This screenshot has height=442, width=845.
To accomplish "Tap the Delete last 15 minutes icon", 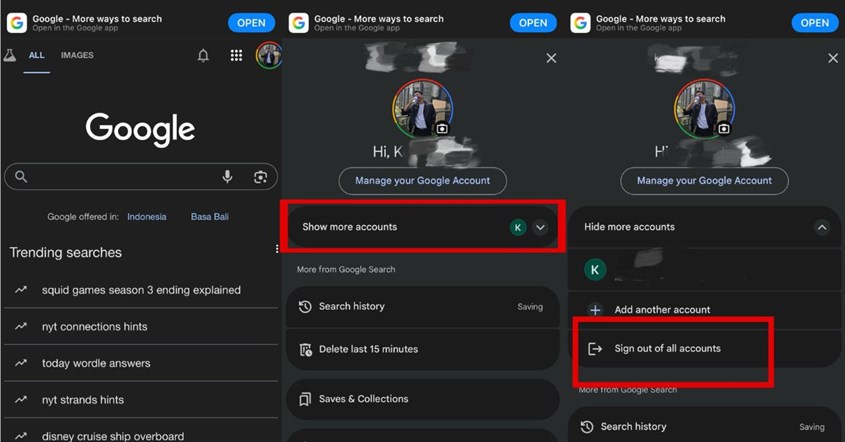I will click(306, 349).
